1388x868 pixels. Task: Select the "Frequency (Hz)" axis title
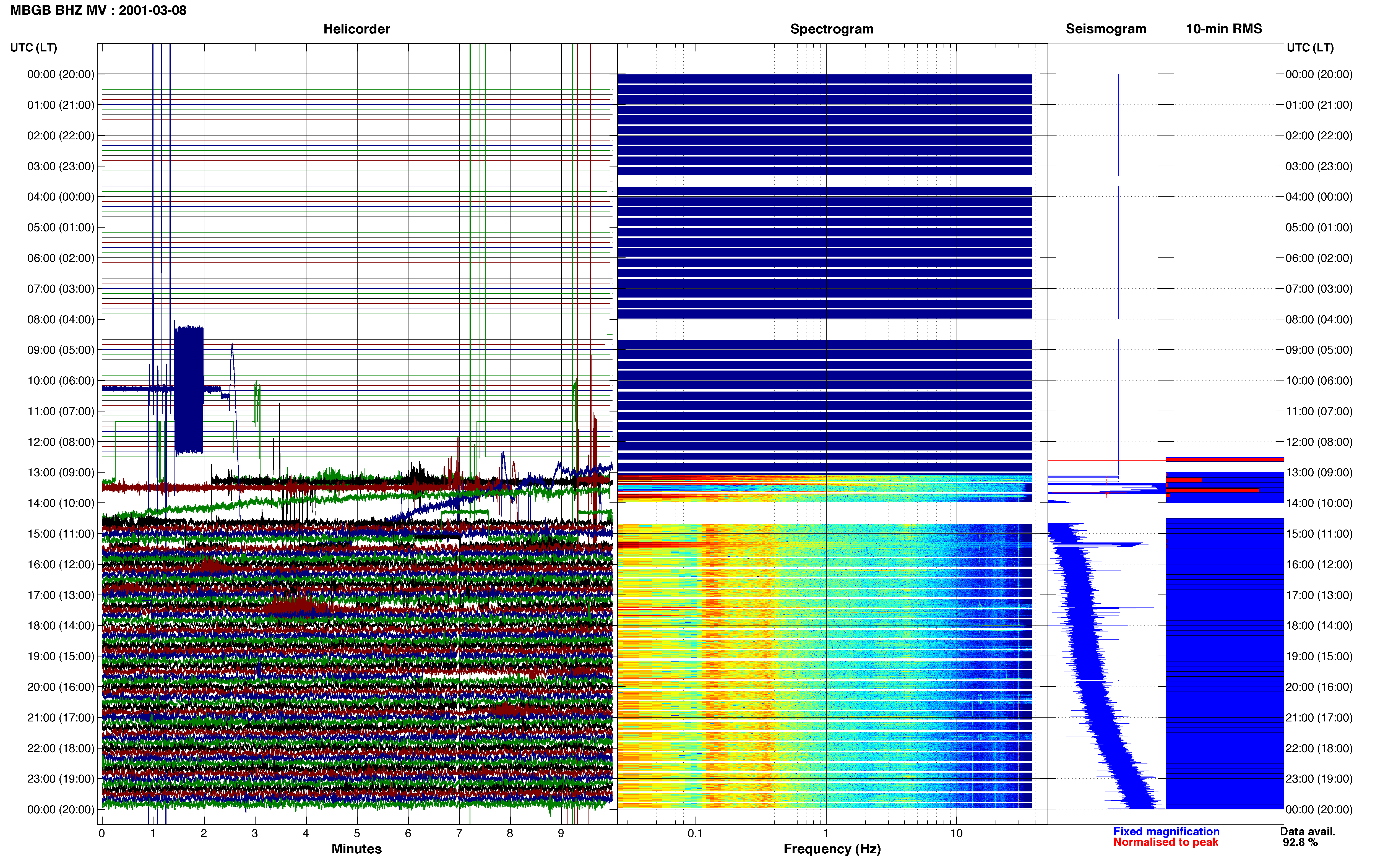(x=832, y=848)
